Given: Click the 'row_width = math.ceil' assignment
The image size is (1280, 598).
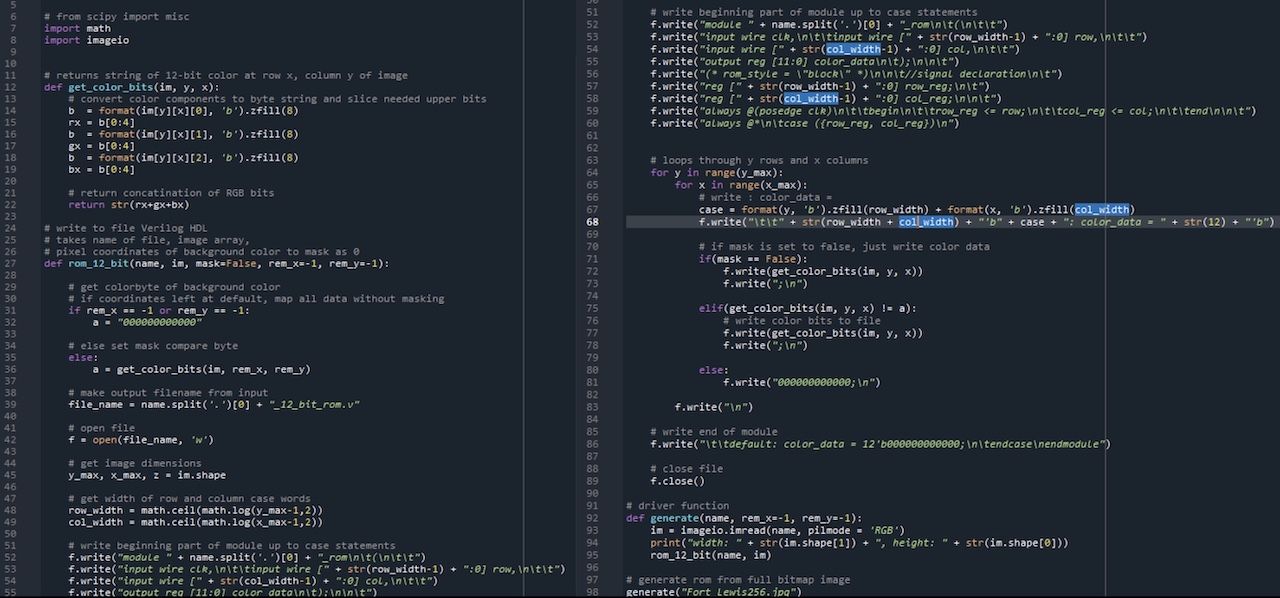Looking at the screenshot, I should [195, 510].
